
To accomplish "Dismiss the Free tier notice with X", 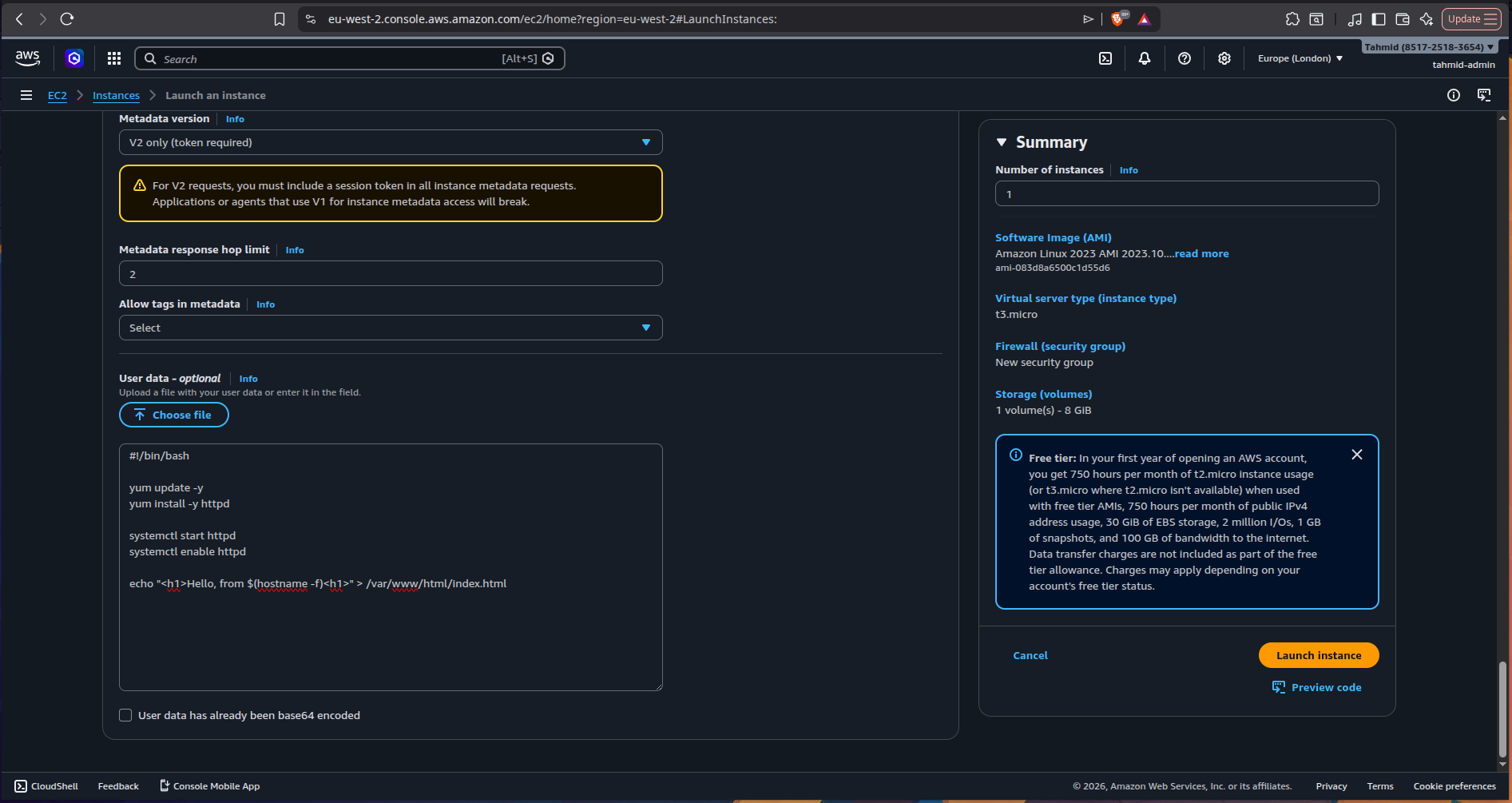I will [x=1357, y=455].
